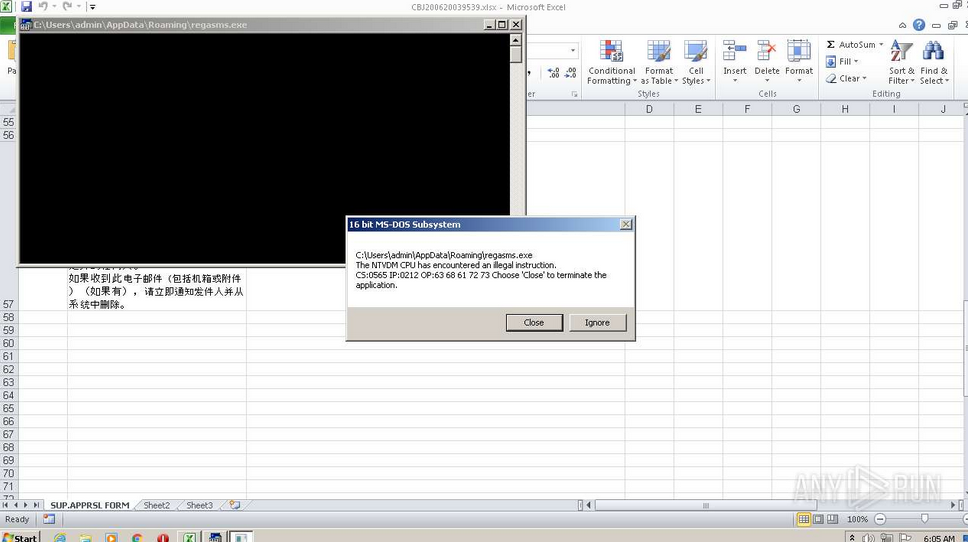The height and width of the screenshot is (542, 968).
Task: Switch to Page Layout view
Action: point(818,519)
